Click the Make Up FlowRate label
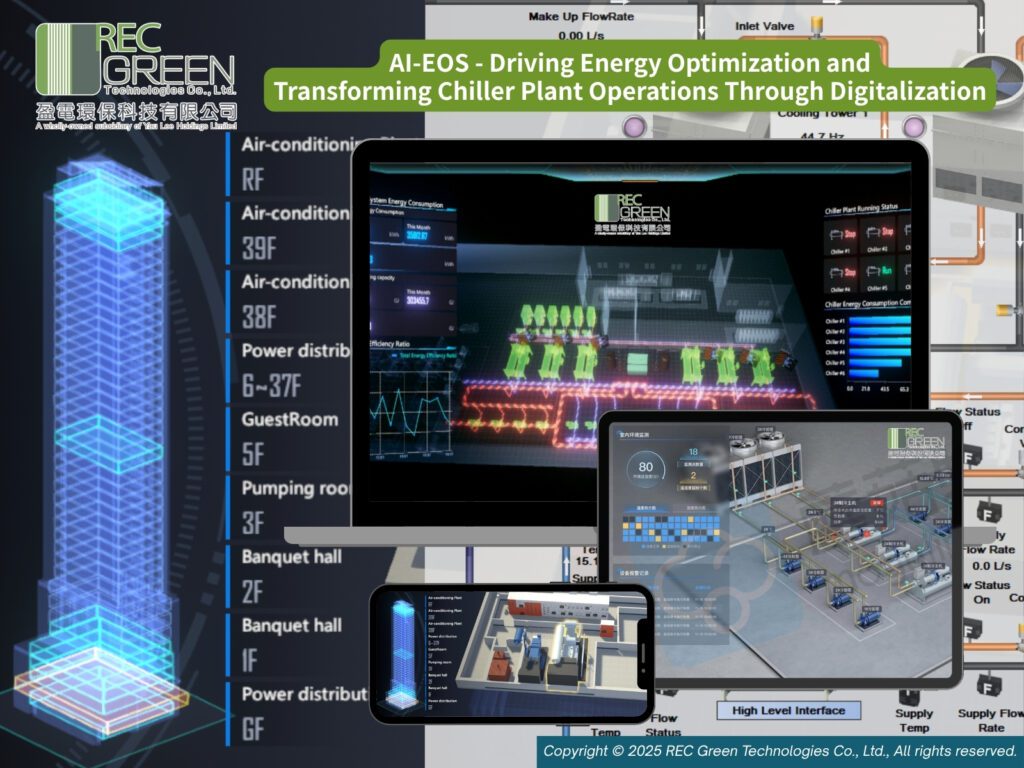The height and width of the screenshot is (768, 1024). pyautogui.click(x=581, y=16)
